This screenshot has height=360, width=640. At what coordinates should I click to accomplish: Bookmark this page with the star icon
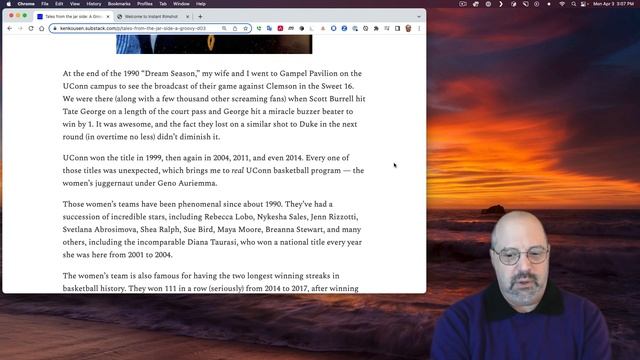(246, 29)
